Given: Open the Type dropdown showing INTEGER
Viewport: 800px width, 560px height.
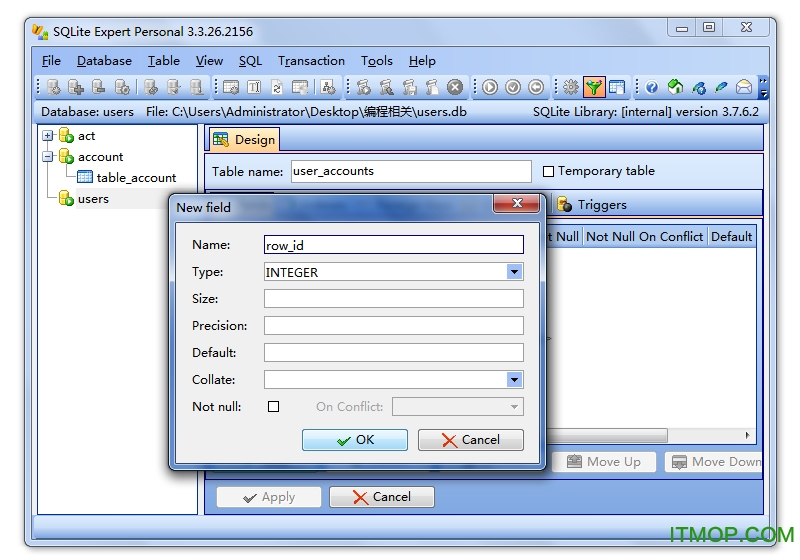Looking at the screenshot, I should 514,272.
